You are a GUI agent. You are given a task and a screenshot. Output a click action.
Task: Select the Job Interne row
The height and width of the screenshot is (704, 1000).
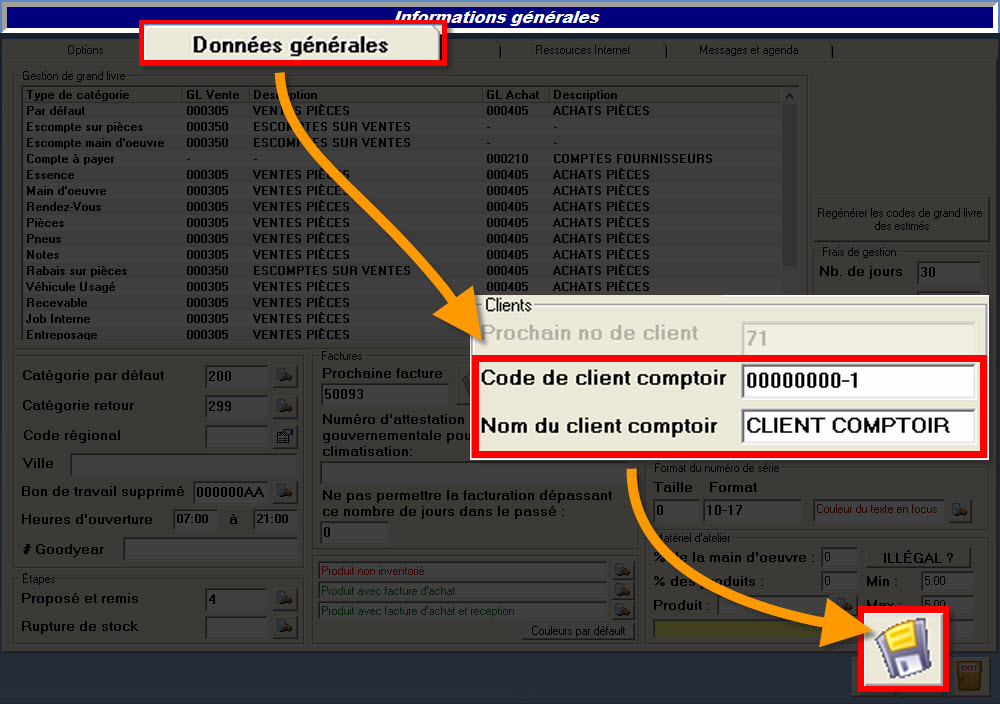tap(247, 318)
